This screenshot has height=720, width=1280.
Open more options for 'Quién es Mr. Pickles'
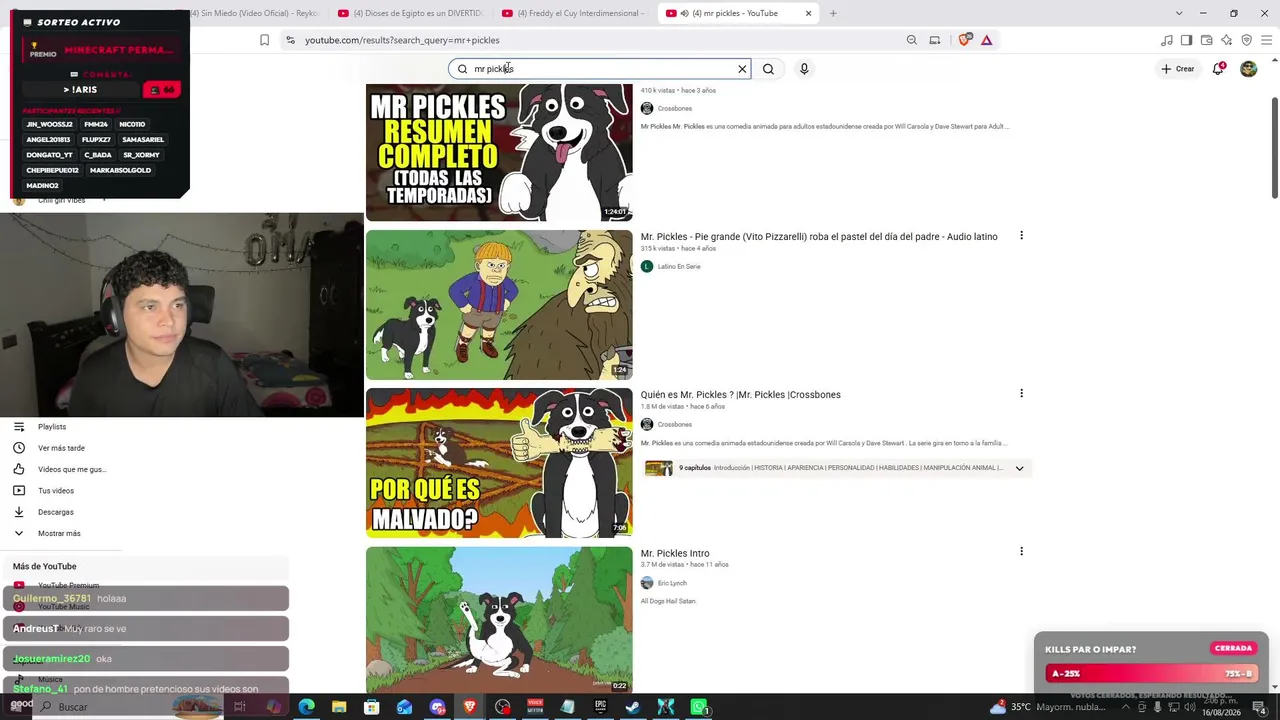tap(1021, 394)
